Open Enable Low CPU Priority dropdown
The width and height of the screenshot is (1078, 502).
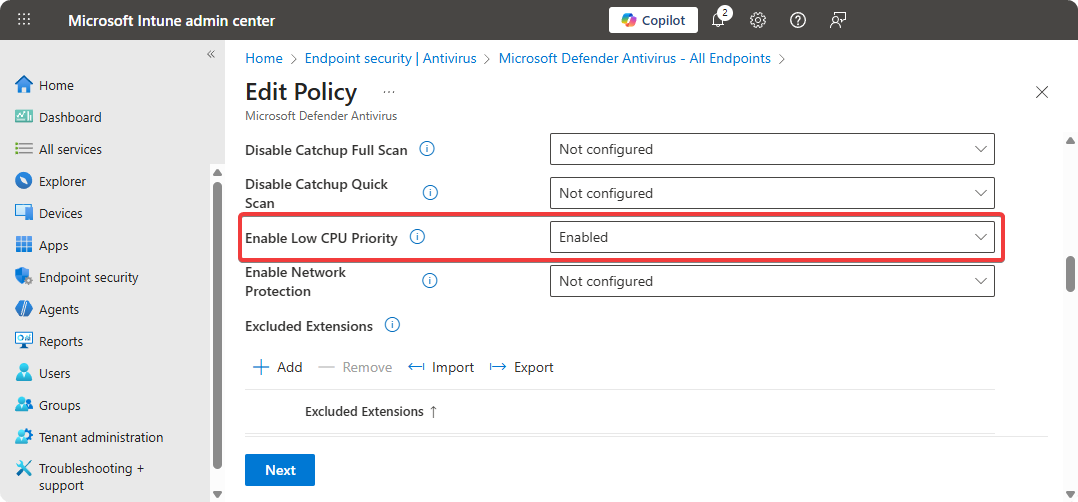pyautogui.click(x=772, y=237)
